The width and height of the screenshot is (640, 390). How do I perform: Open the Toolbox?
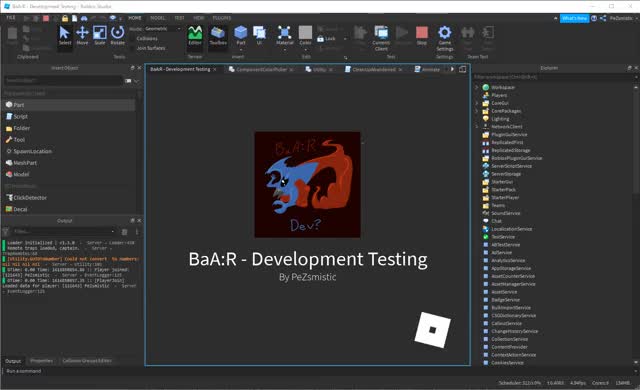(x=218, y=35)
